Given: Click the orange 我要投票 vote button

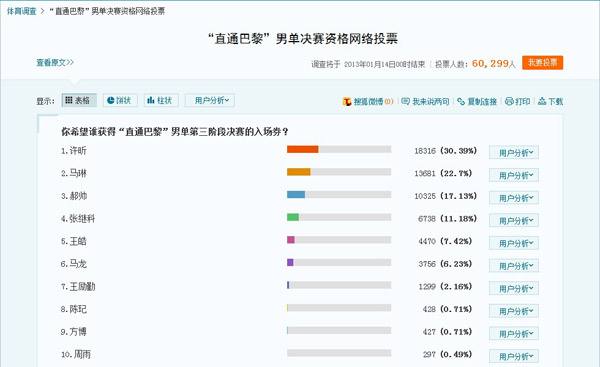Looking at the screenshot, I should (x=543, y=63).
